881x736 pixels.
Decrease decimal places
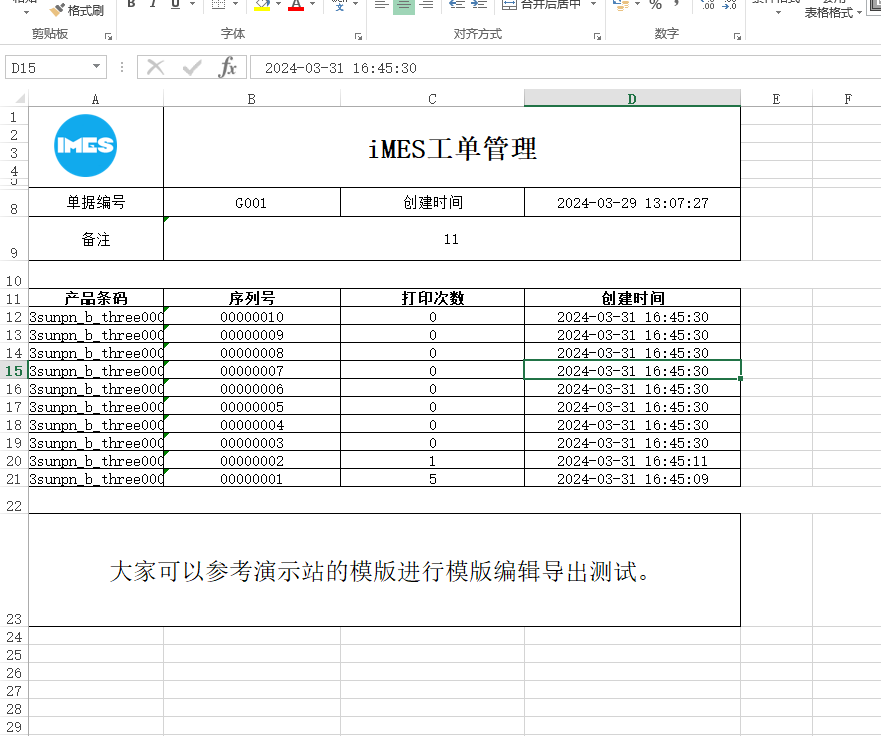(x=730, y=5)
